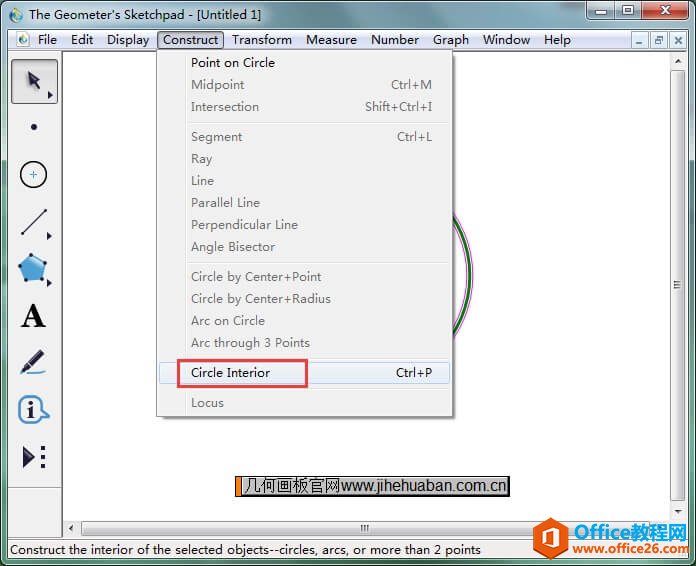Screen dimensions: 696x566
Task: Select the Point tool
Action: pos(34,127)
